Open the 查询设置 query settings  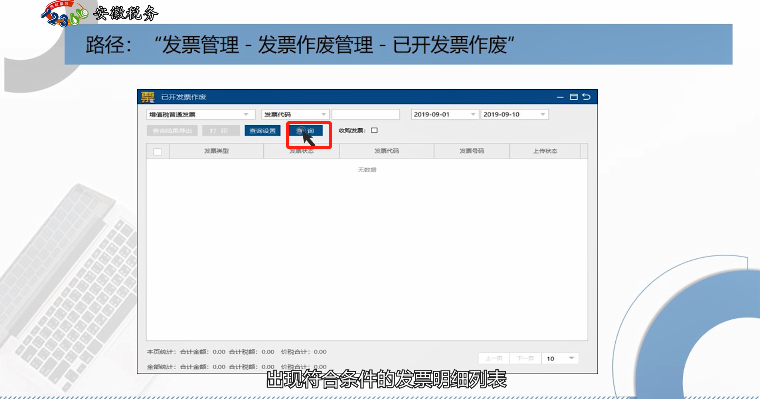tap(262, 131)
